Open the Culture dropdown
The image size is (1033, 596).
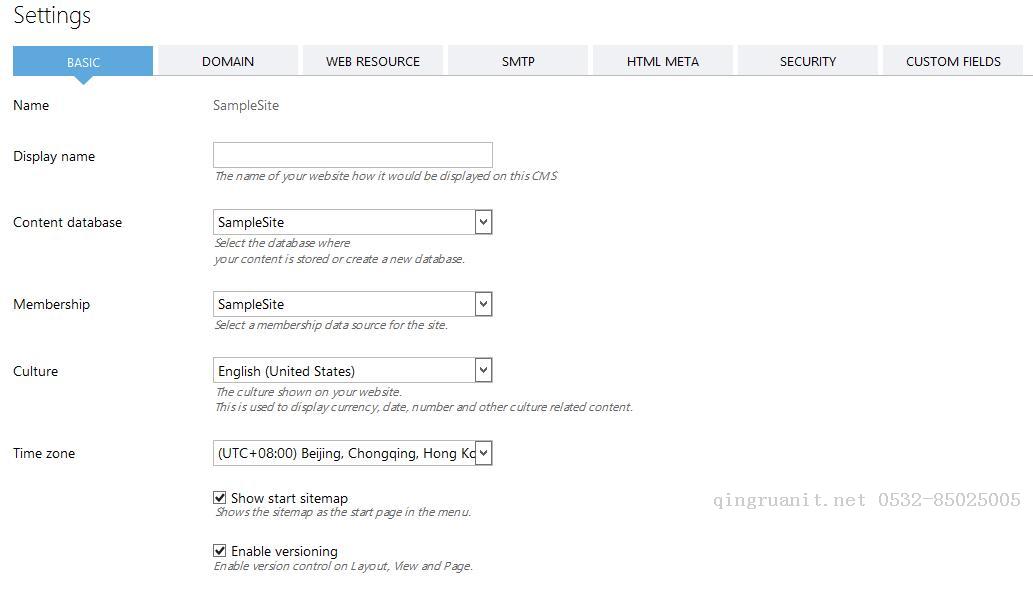pyautogui.click(x=352, y=370)
